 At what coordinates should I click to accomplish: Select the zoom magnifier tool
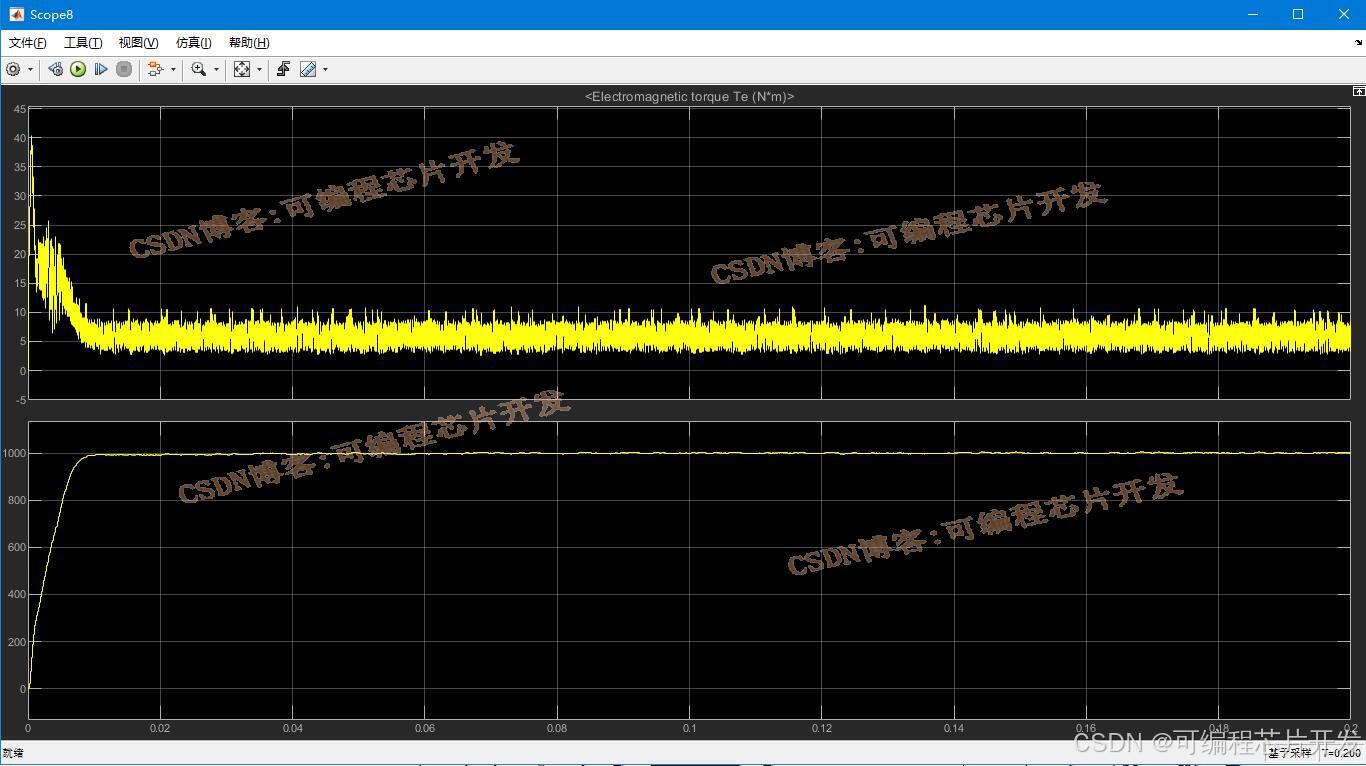pyautogui.click(x=199, y=69)
